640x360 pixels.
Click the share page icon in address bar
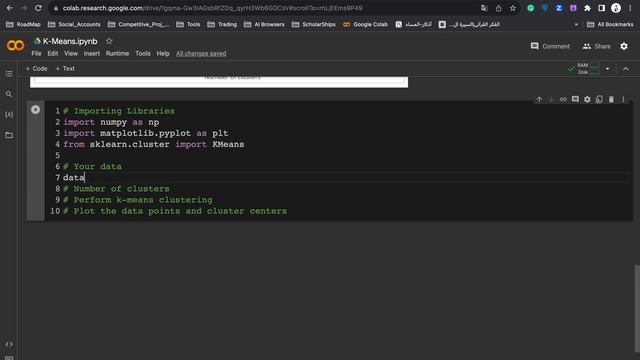(498, 8)
